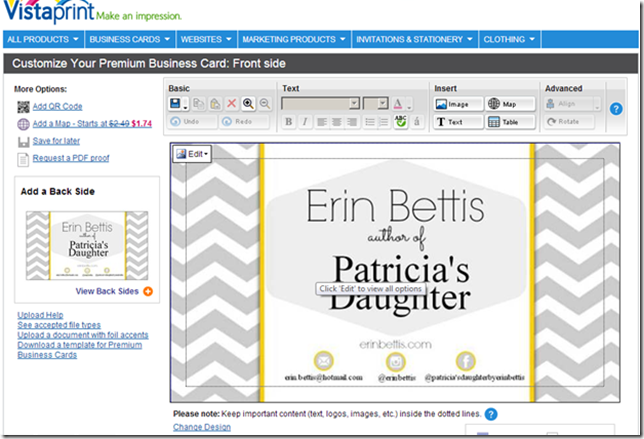644x439 pixels.
Task: Toggle Bold text formatting
Action: click(x=288, y=122)
